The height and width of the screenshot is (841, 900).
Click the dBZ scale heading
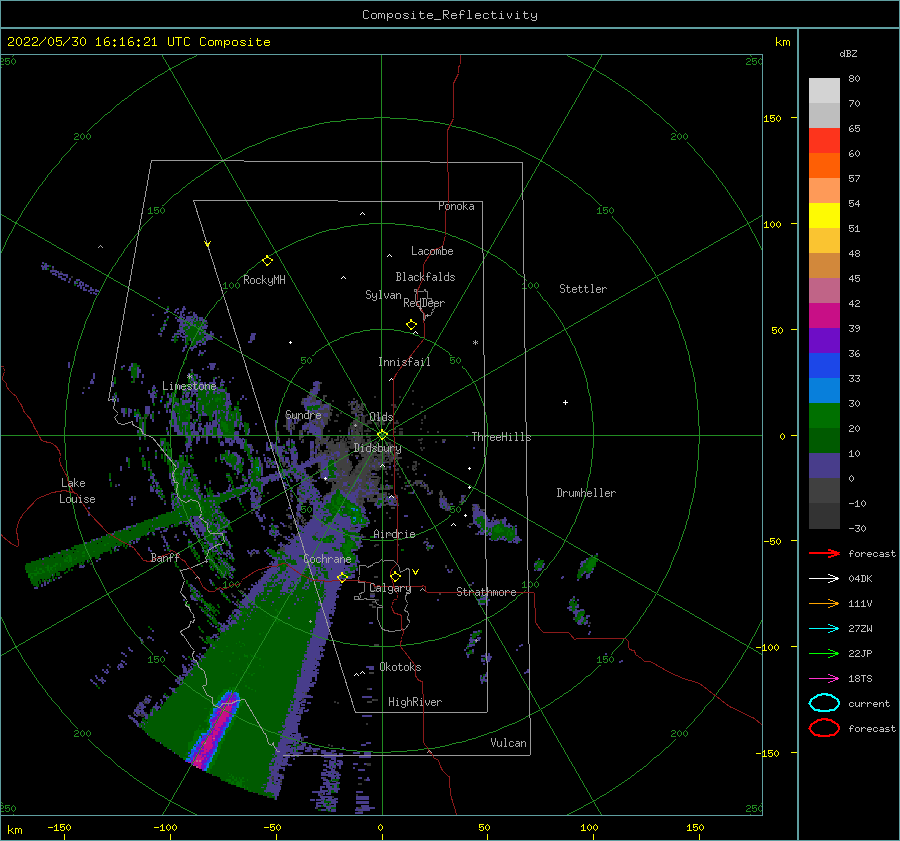848,53
